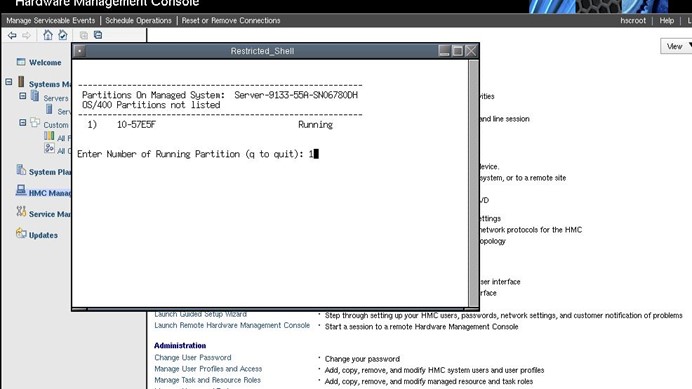Click the Restricted_Shell title bar

tap(262, 51)
